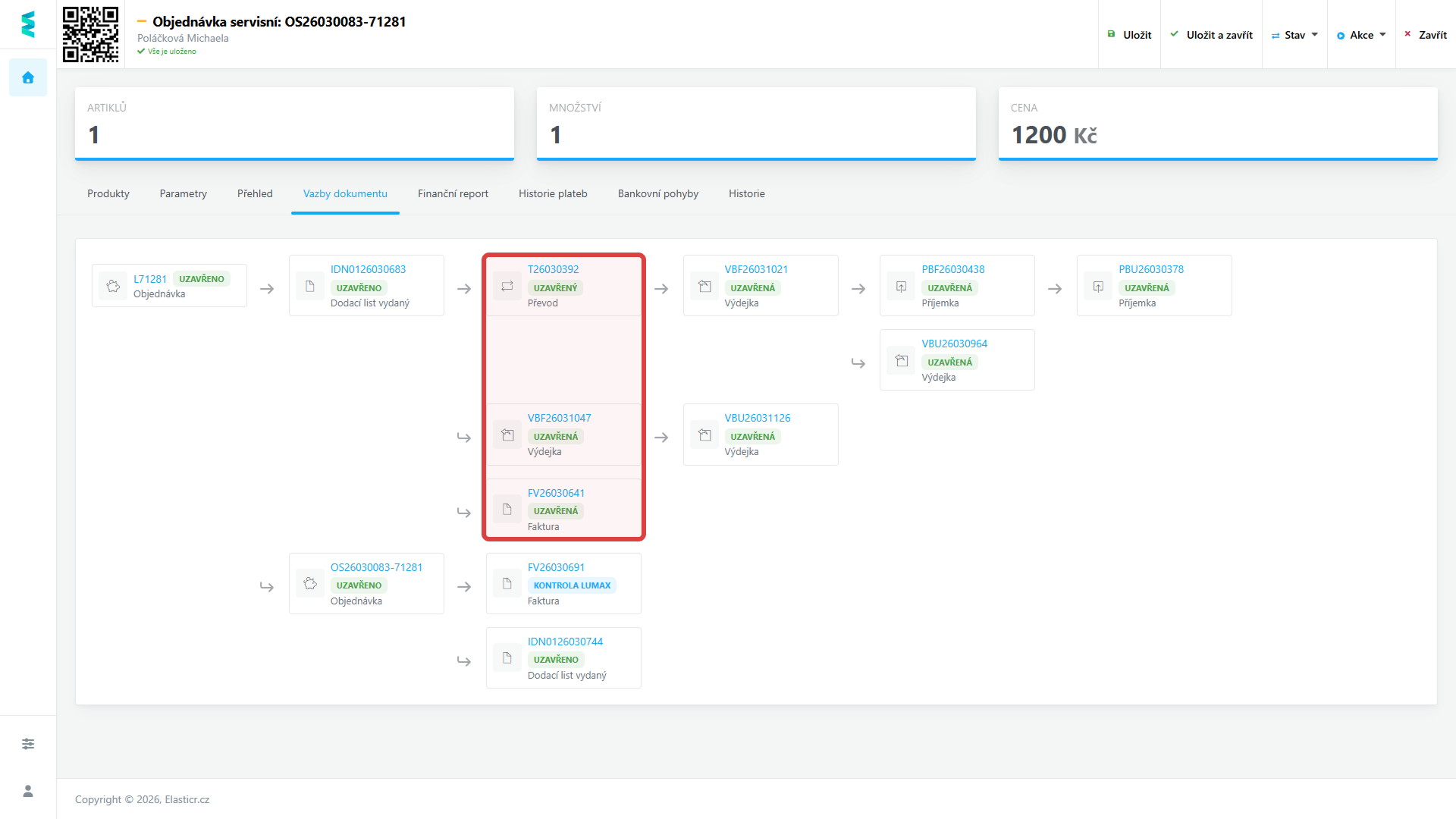1456x819 pixels.
Task: Click the VBF26031021 výdejka icon
Action: (x=704, y=286)
